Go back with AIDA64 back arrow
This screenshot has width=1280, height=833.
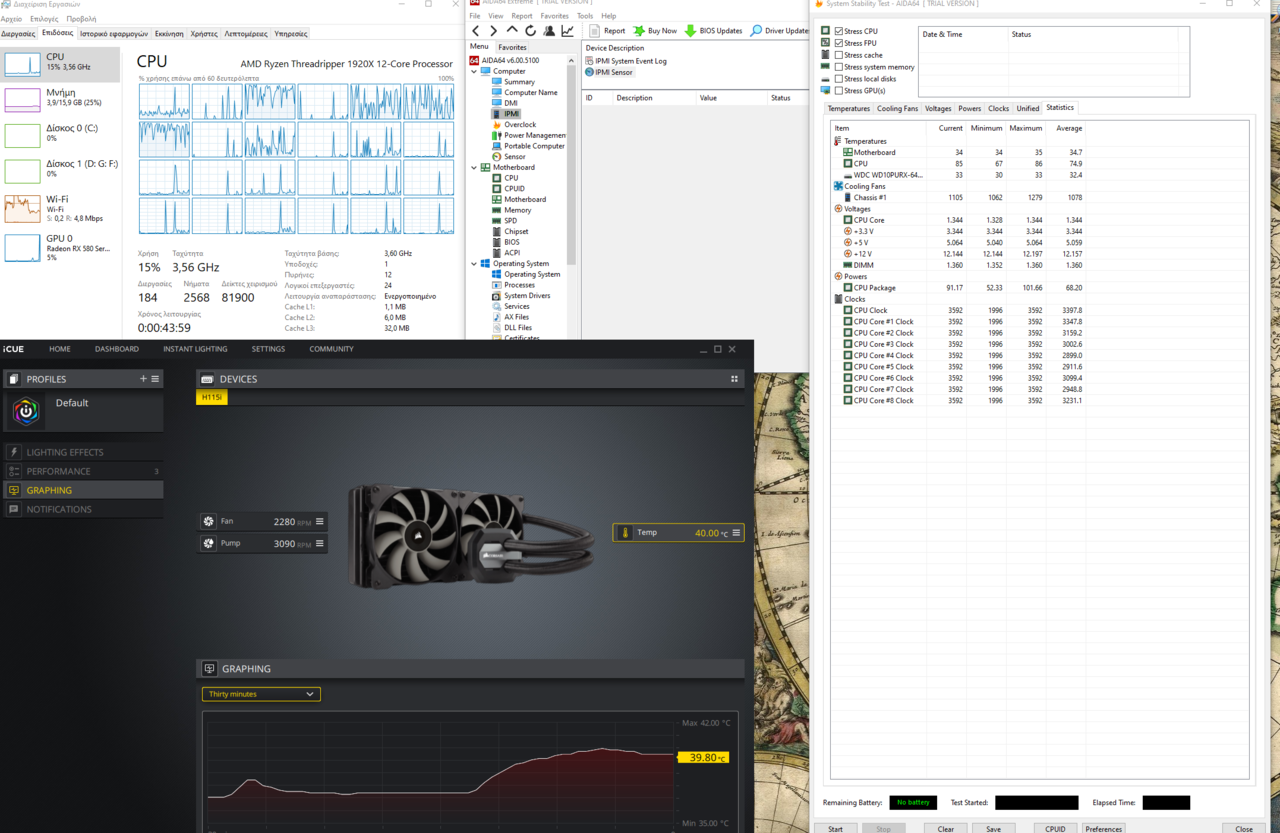[476, 31]
